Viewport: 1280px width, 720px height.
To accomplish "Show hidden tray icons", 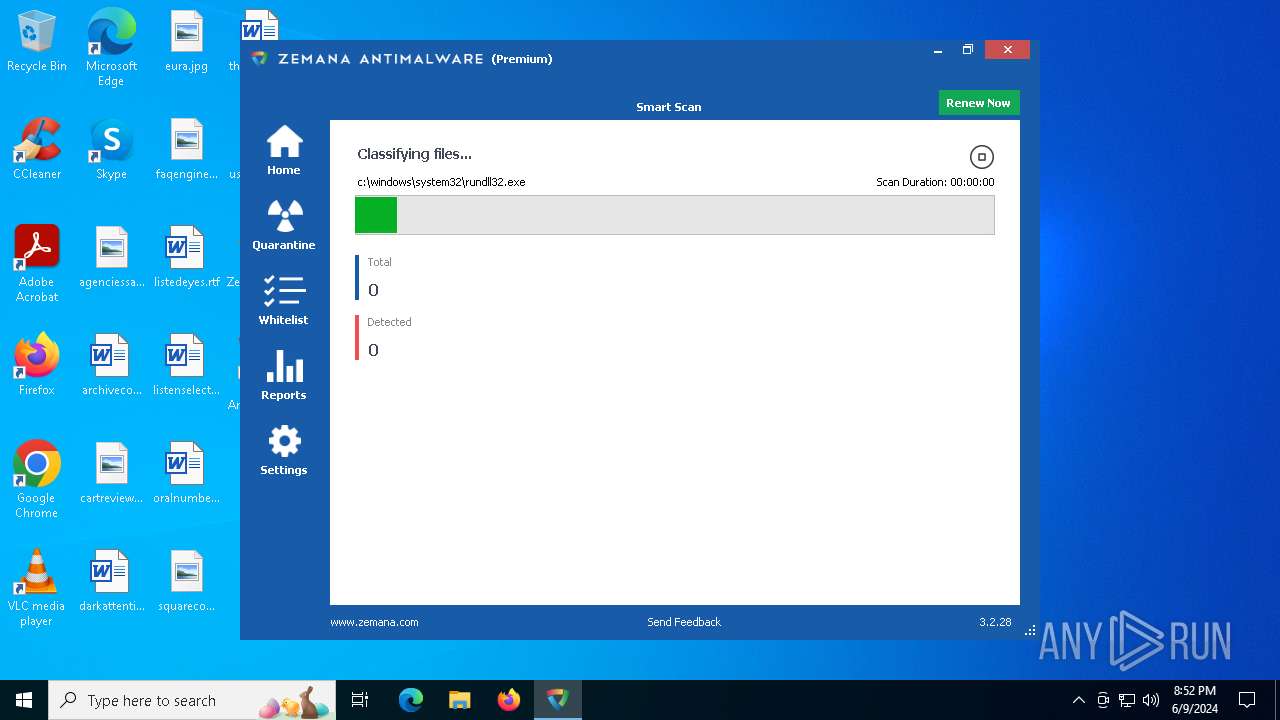I will 1078,700.
